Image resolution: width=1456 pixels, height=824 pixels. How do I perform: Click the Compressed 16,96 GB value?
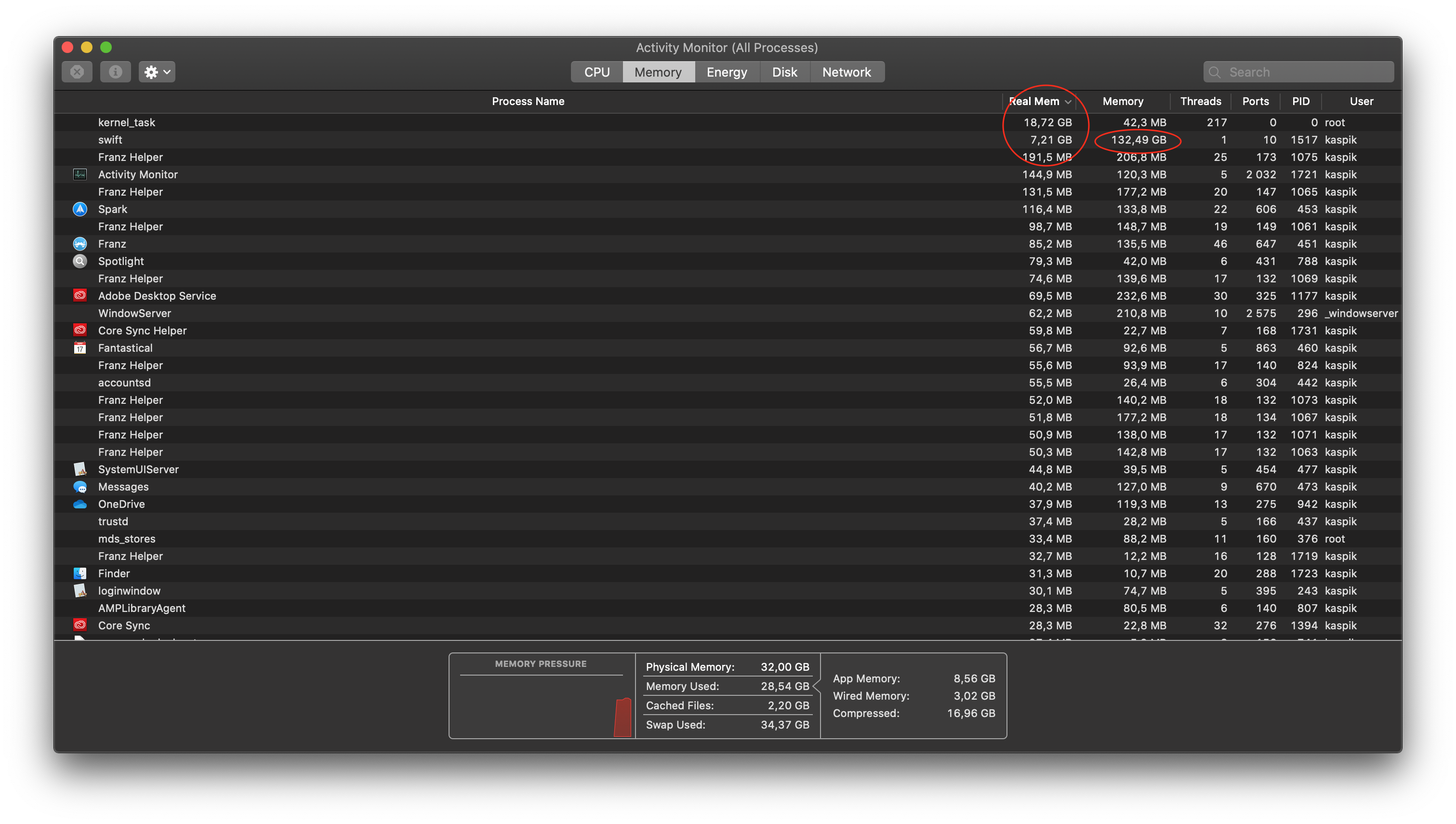(971, 713)
